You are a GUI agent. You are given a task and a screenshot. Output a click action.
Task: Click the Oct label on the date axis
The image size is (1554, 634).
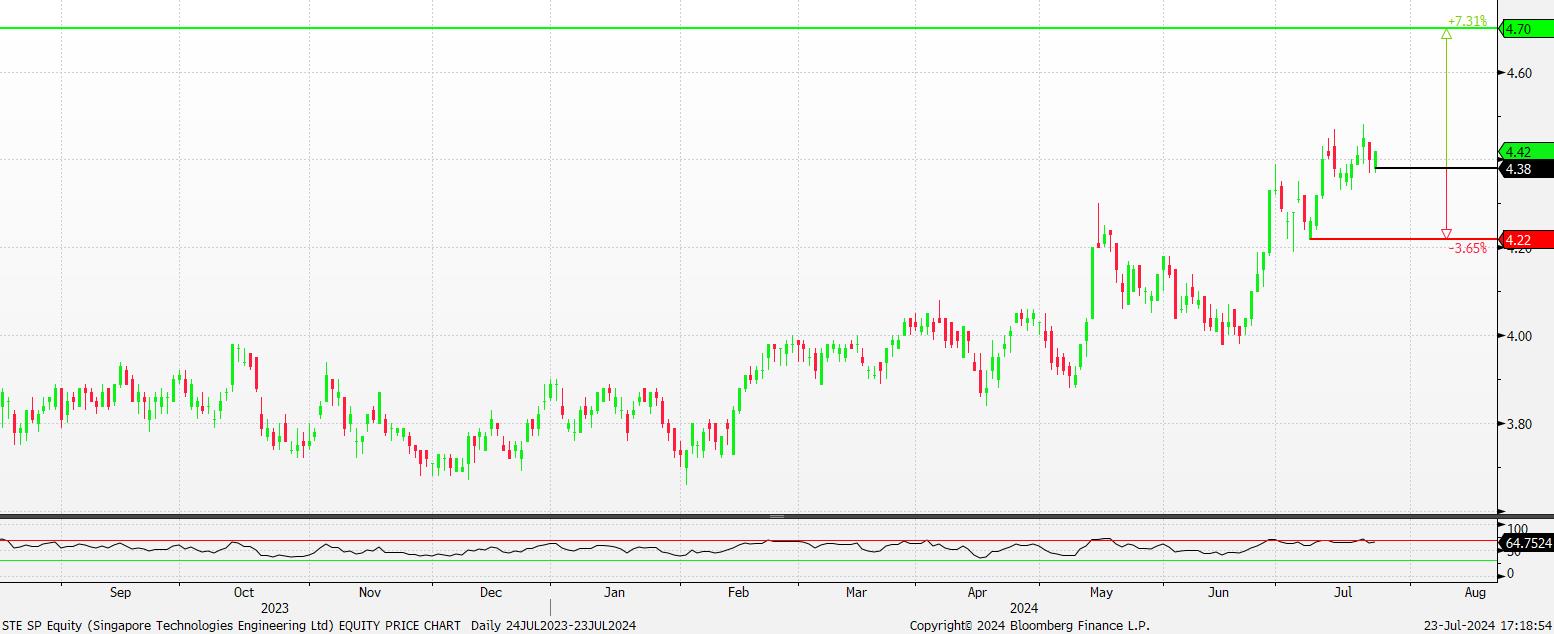(x=244, y=592)
